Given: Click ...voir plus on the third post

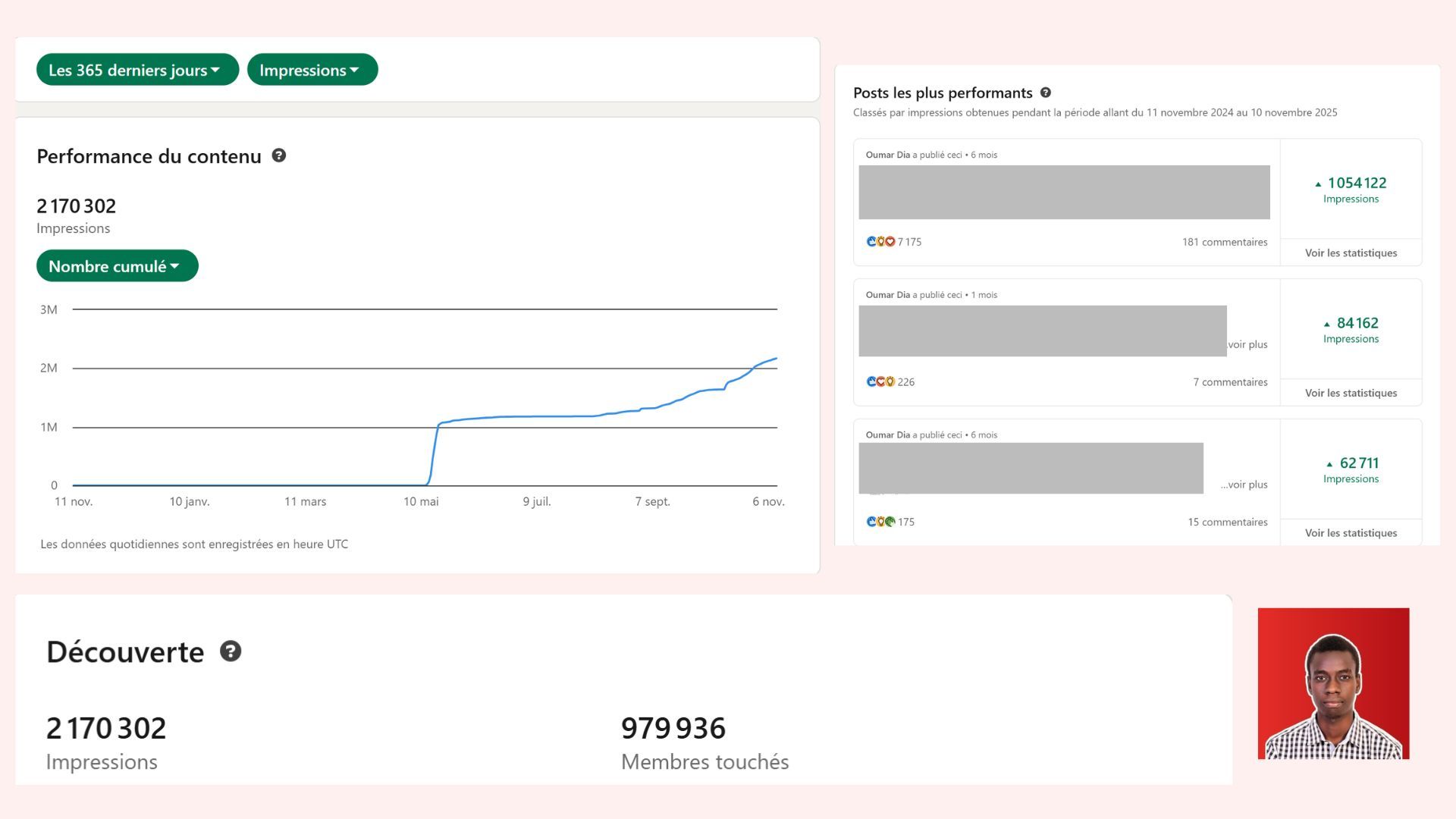Looking at the screenshot, I should [x=1244, y=485].
